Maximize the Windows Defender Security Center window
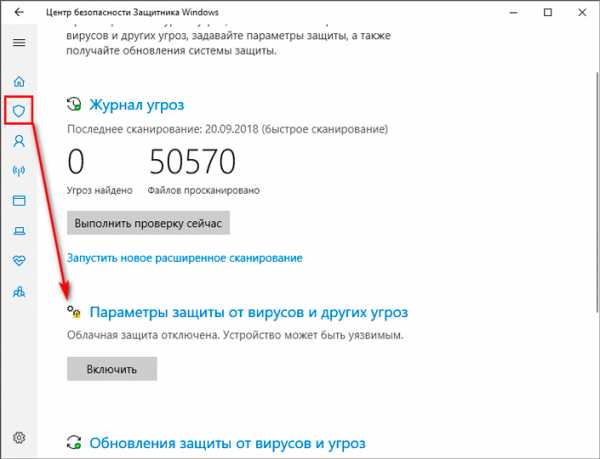 tap(548, 12)
